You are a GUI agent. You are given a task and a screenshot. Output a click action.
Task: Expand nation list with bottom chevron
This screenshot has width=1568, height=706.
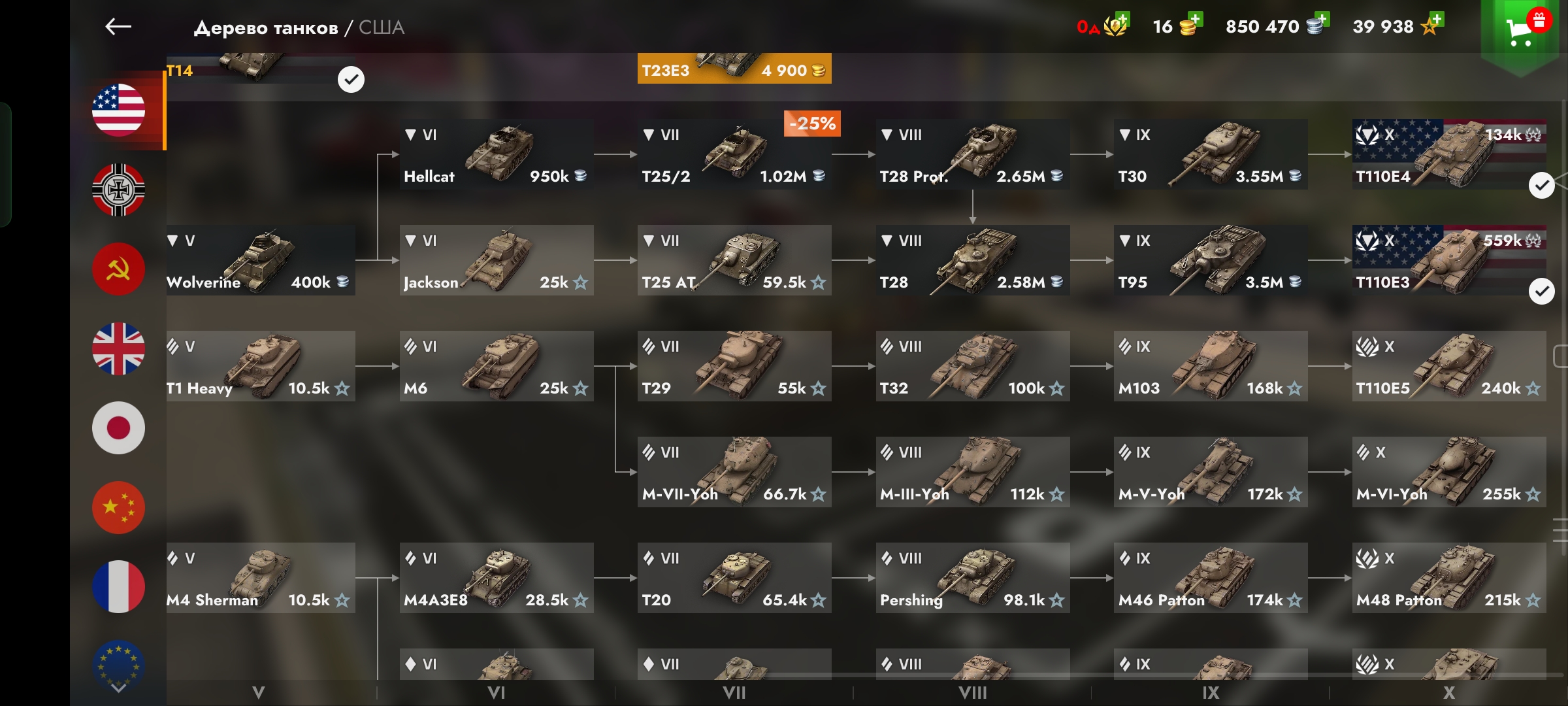pos(118,688)
